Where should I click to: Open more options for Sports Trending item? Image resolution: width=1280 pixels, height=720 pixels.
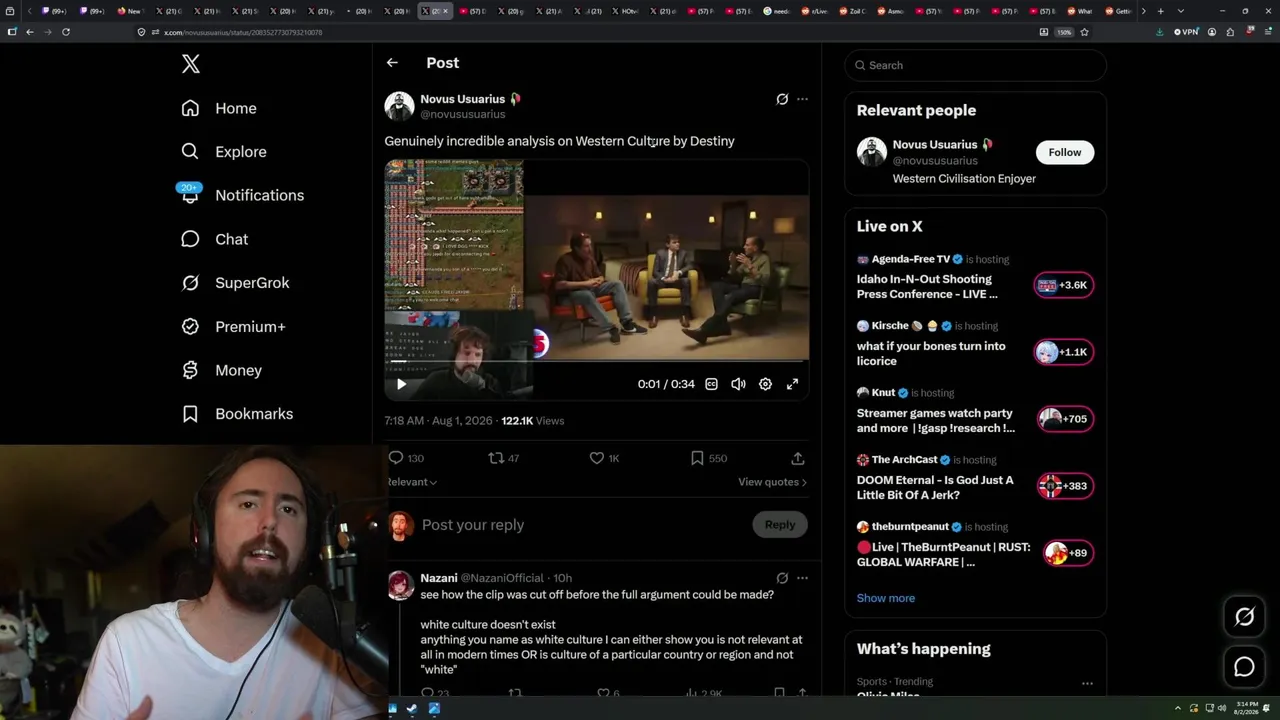(x=1087, y=684)
